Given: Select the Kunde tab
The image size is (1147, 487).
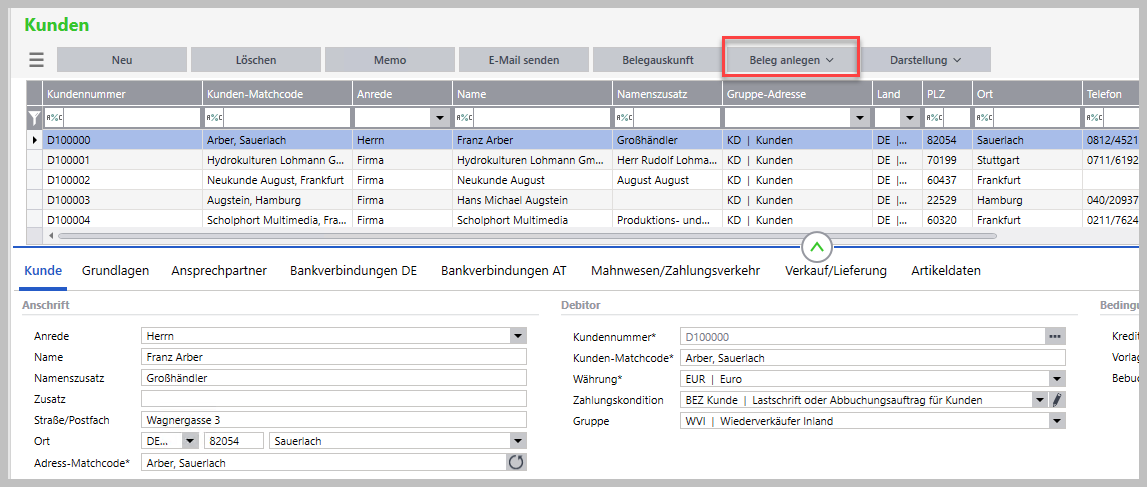Looking at the screenshot, I should pos(43,271).
